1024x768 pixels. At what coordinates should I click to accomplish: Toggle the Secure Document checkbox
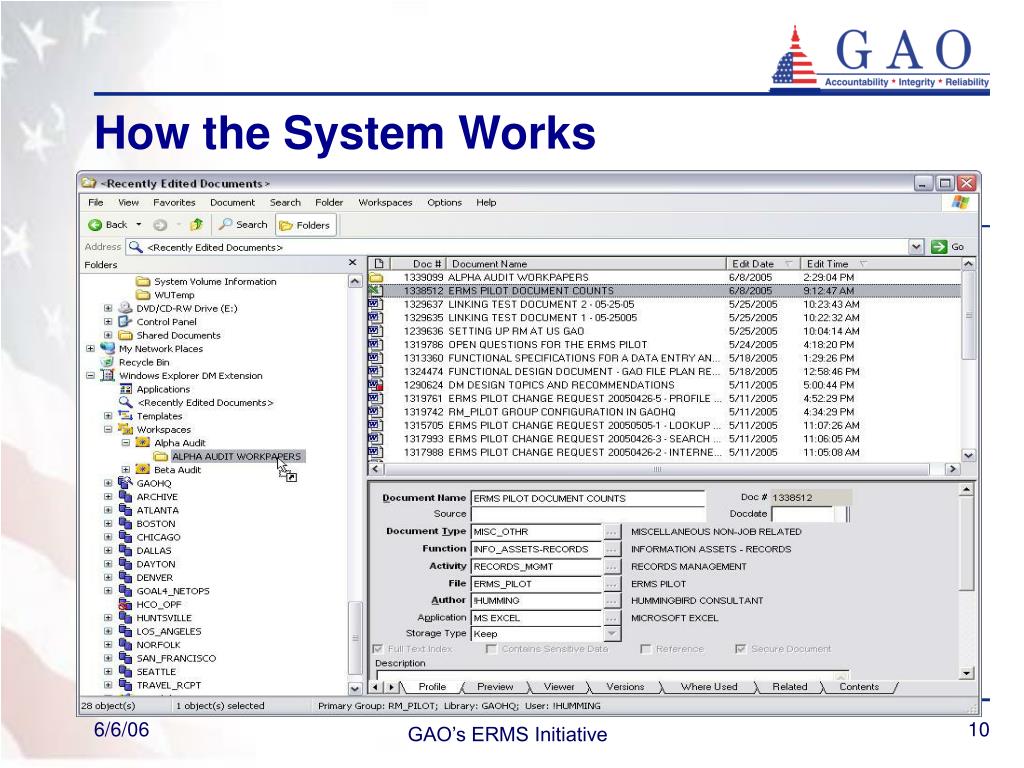[741, 648]
